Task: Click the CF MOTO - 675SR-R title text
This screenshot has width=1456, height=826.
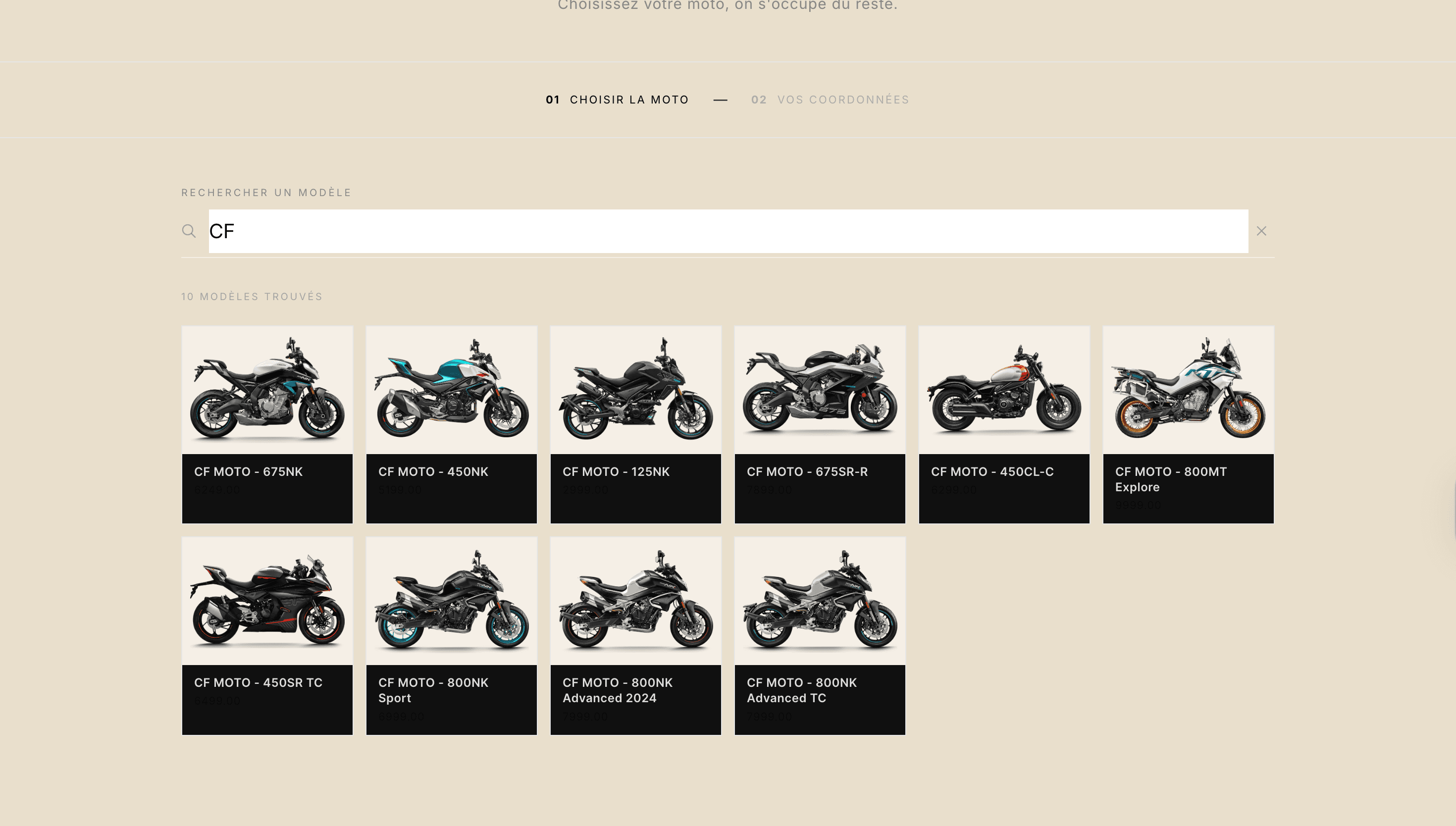Action: point(807,471)
